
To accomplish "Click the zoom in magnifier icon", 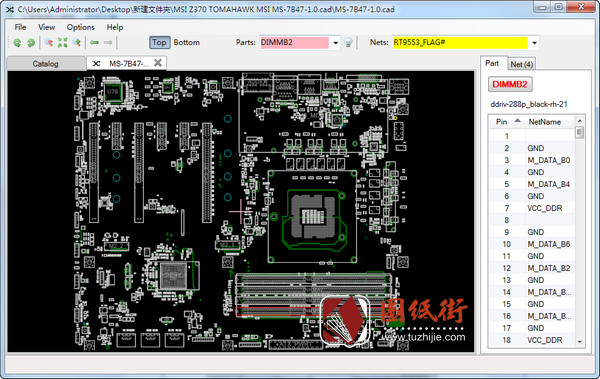I will (77, 42).
